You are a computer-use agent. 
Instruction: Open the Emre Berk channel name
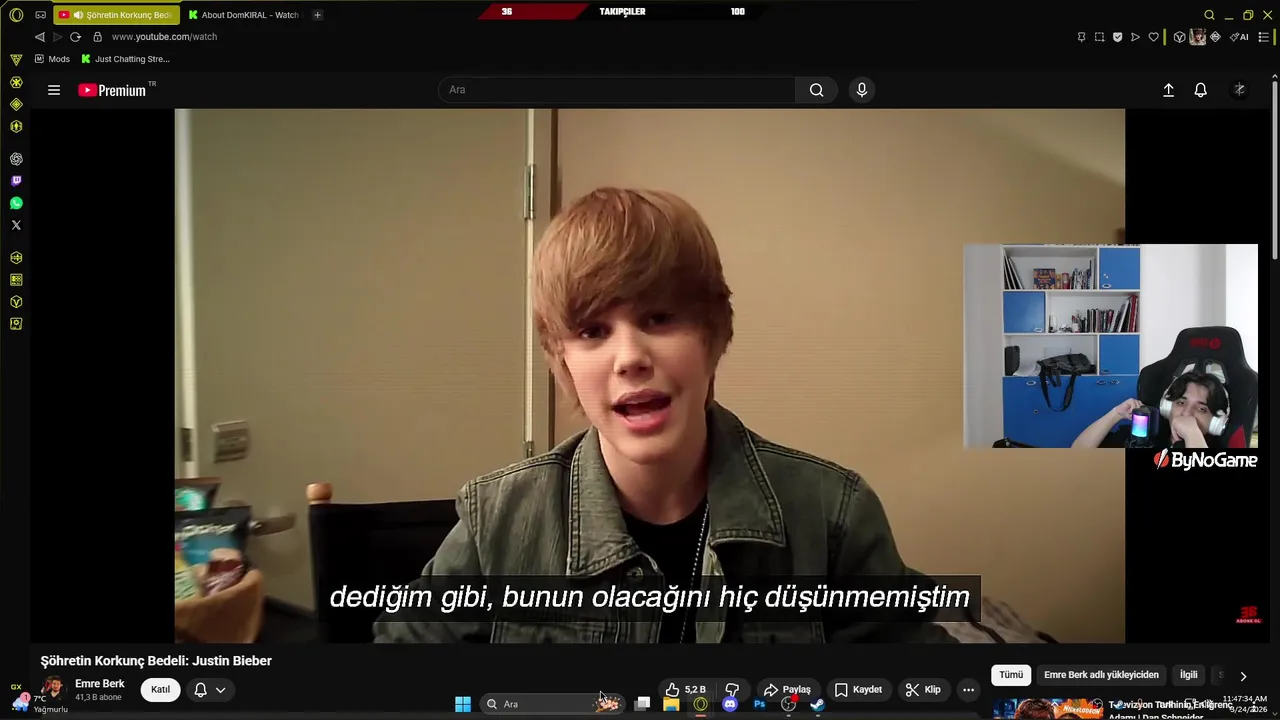(x=100, y=684)
